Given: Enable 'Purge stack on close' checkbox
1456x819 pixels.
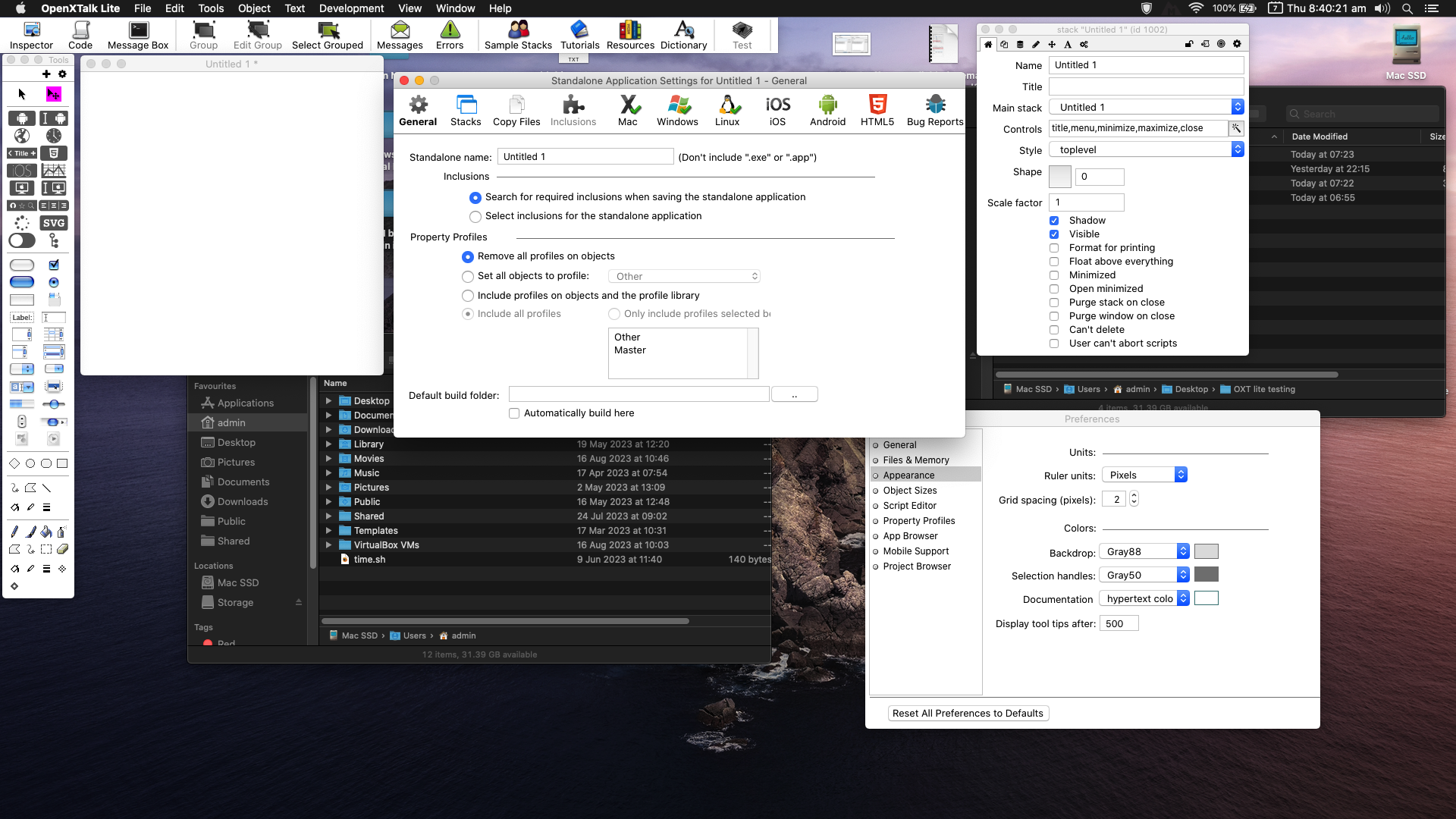Looking at the screenshot, I should point(1054,303).
